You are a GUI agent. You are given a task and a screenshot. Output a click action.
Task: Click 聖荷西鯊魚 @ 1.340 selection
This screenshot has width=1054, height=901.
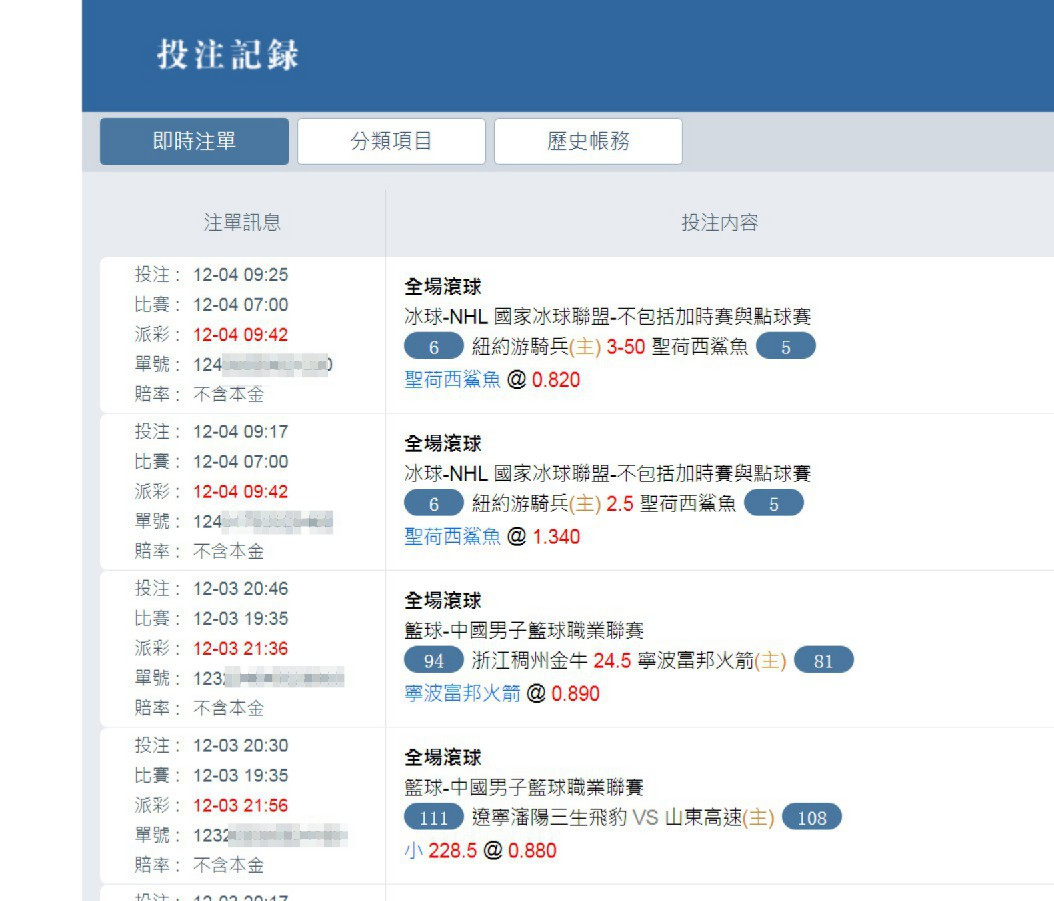coord(492,537)
